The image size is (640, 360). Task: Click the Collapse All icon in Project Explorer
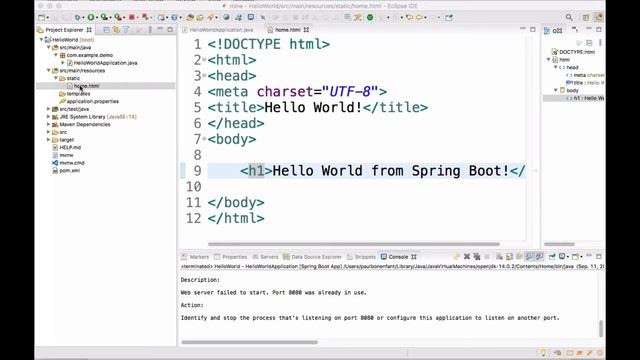coord(107,30)
